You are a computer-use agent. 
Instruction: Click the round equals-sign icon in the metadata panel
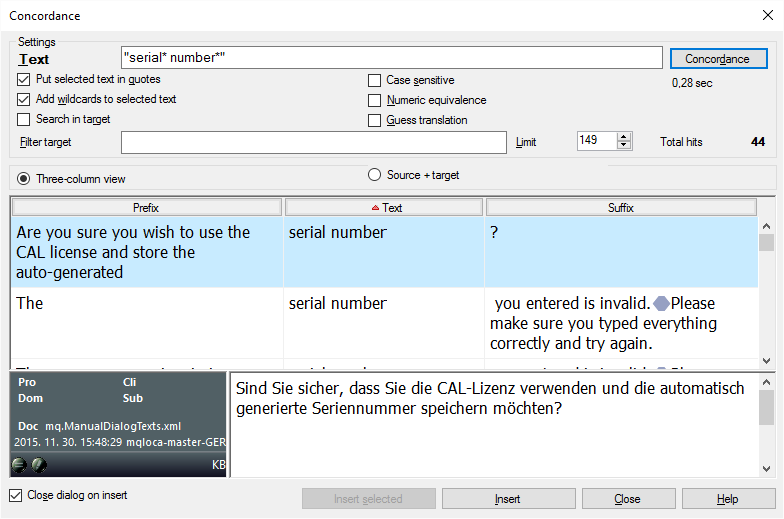[19, 465]
